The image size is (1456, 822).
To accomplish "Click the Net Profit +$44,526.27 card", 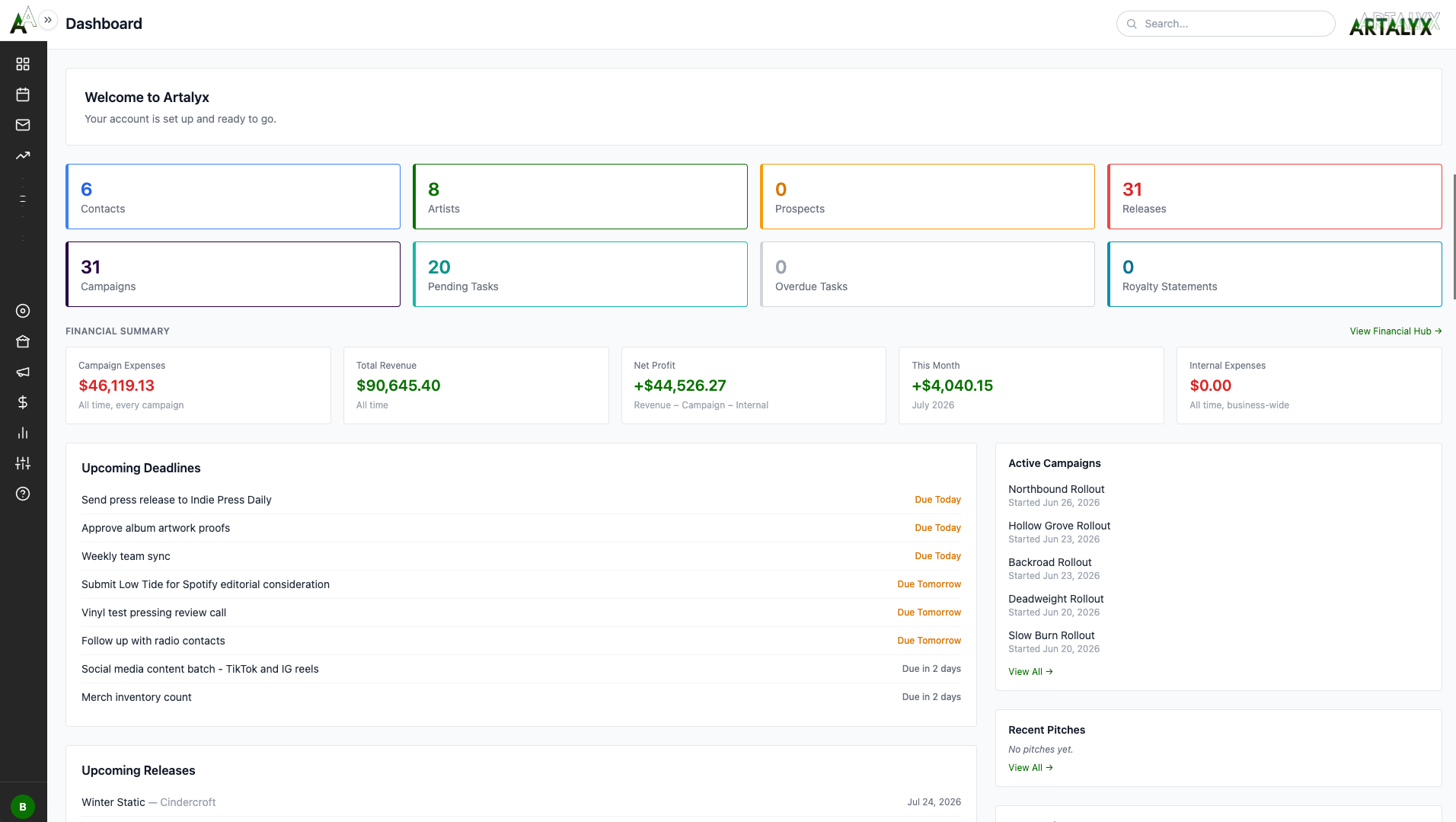I will (754, 385).
